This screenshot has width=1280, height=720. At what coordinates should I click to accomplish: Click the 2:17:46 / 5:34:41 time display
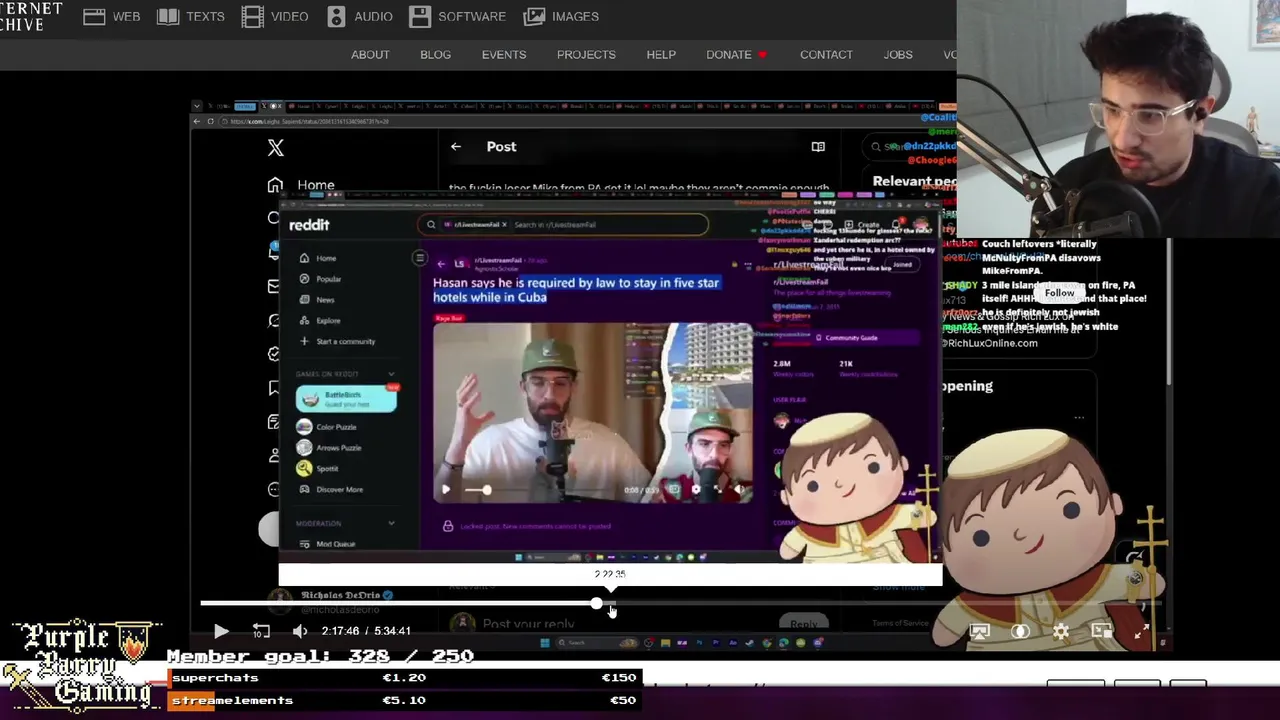(x=366, y=631)
